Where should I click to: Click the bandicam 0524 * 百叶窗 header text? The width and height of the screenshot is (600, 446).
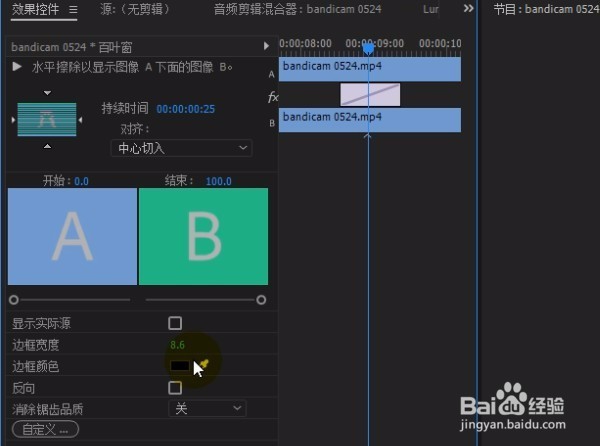pos(72,47)
